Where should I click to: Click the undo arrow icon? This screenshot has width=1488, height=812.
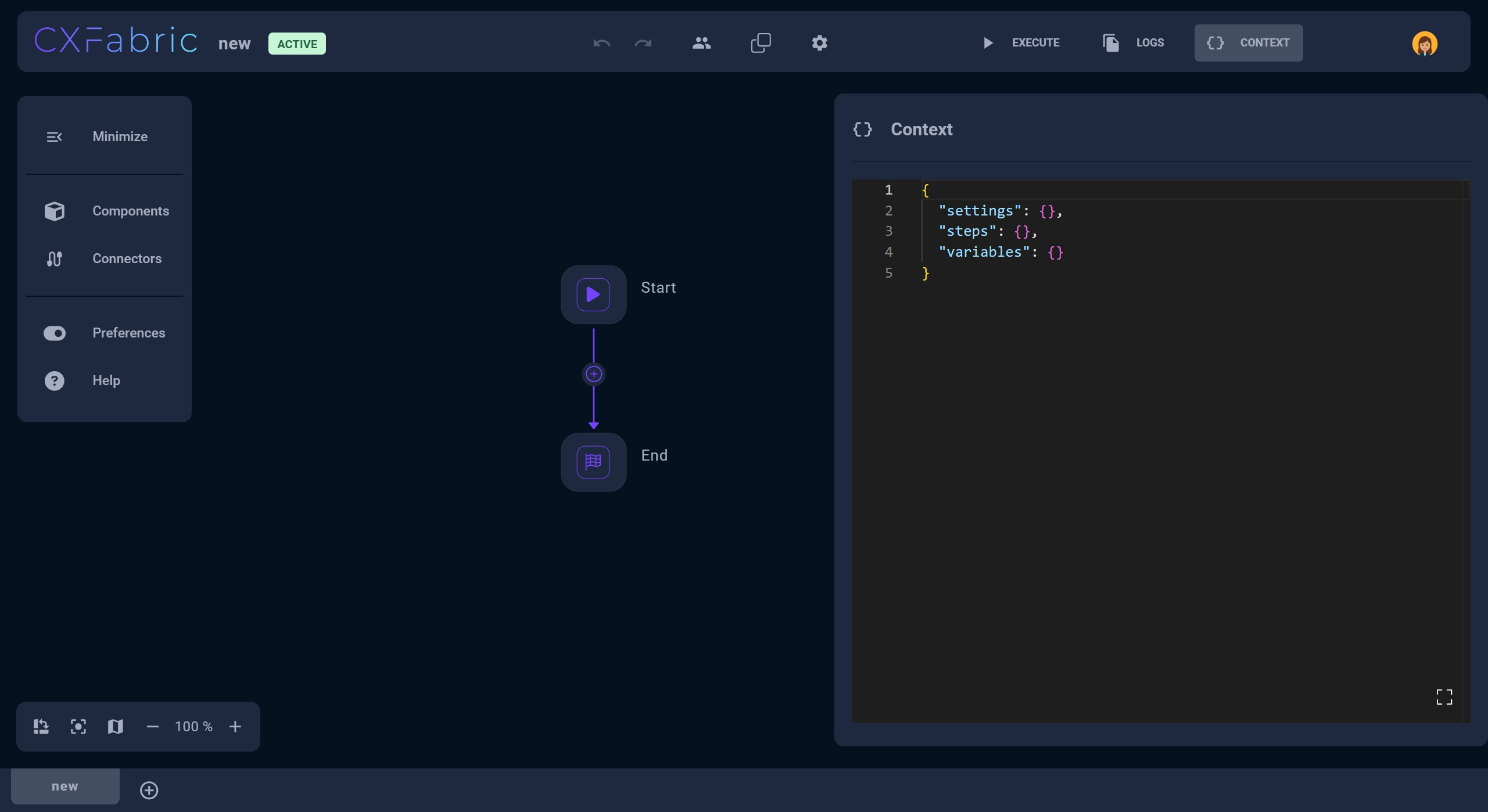(601, 43)
